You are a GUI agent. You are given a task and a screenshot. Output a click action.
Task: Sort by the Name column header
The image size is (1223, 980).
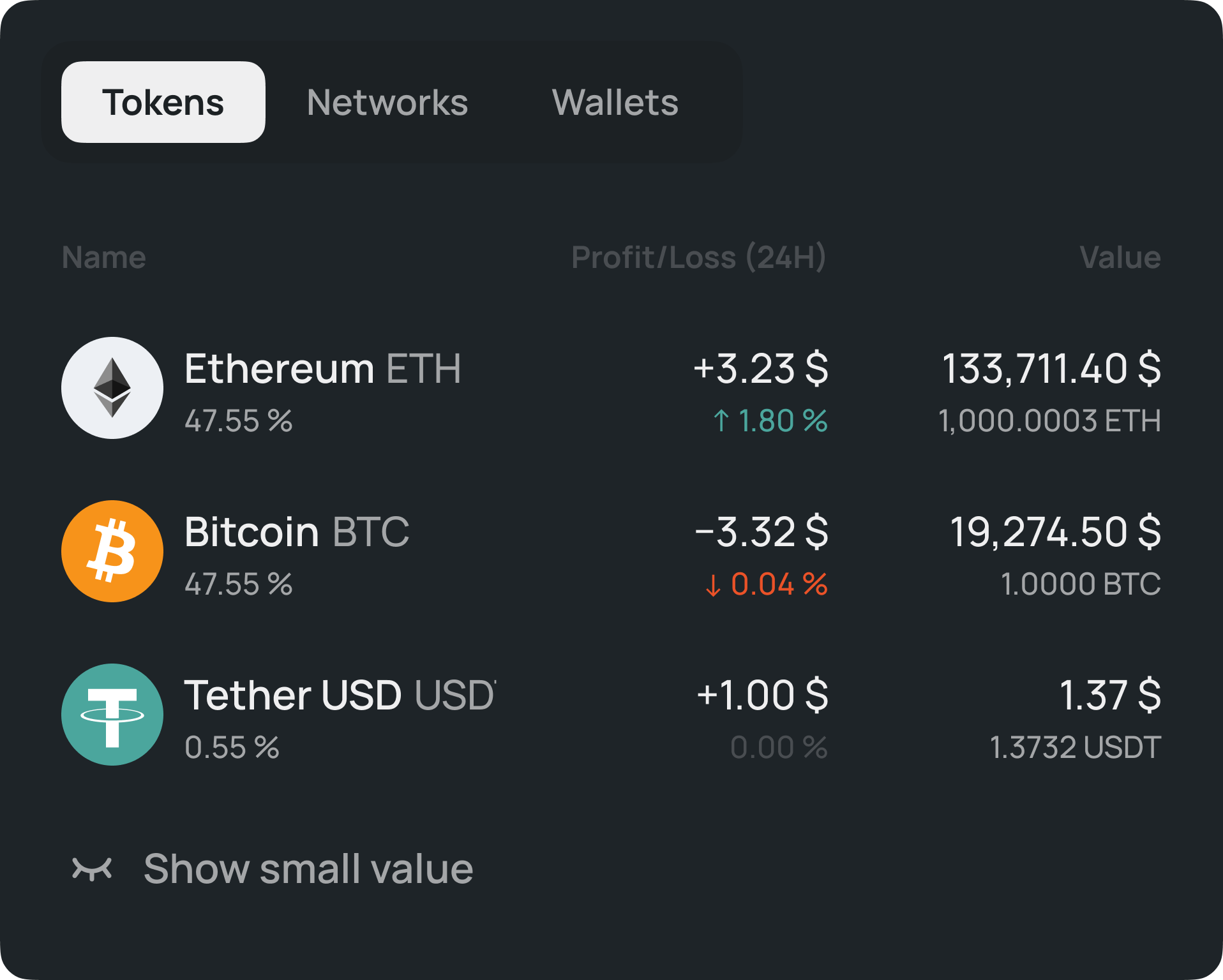(x=104, y=258)
